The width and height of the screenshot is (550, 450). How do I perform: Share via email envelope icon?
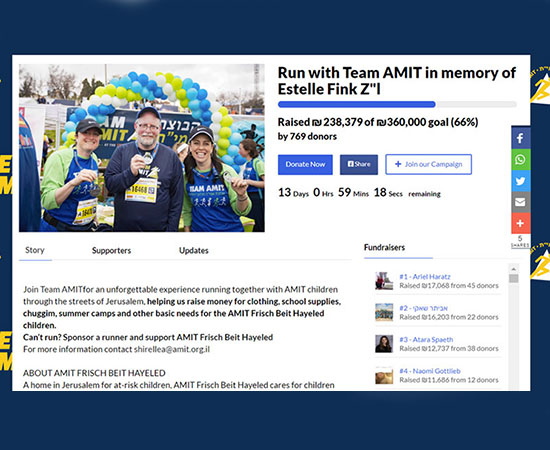(x=521, y=202)
